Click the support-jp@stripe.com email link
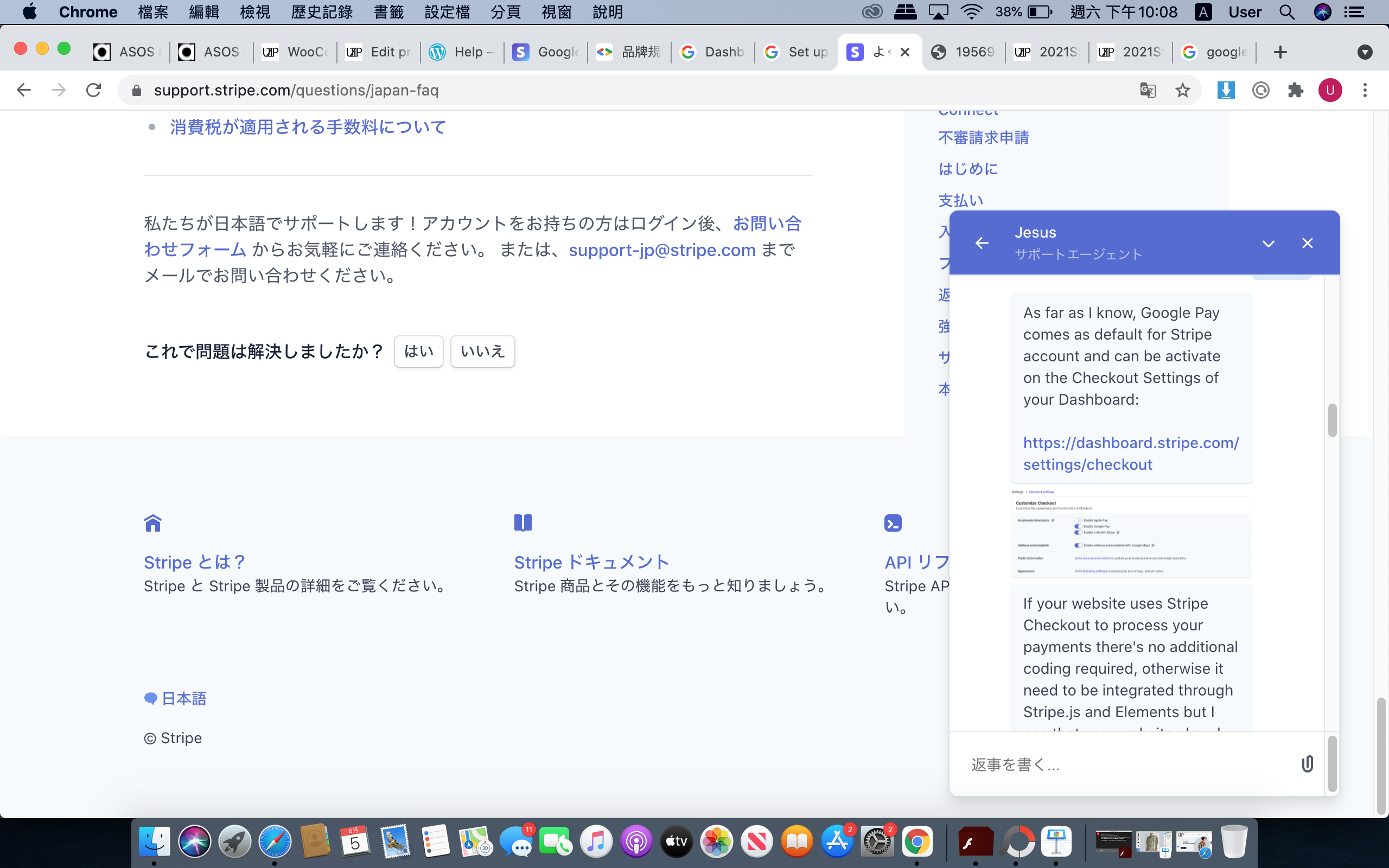1389x868 pixels. click(x=662, y=250)
